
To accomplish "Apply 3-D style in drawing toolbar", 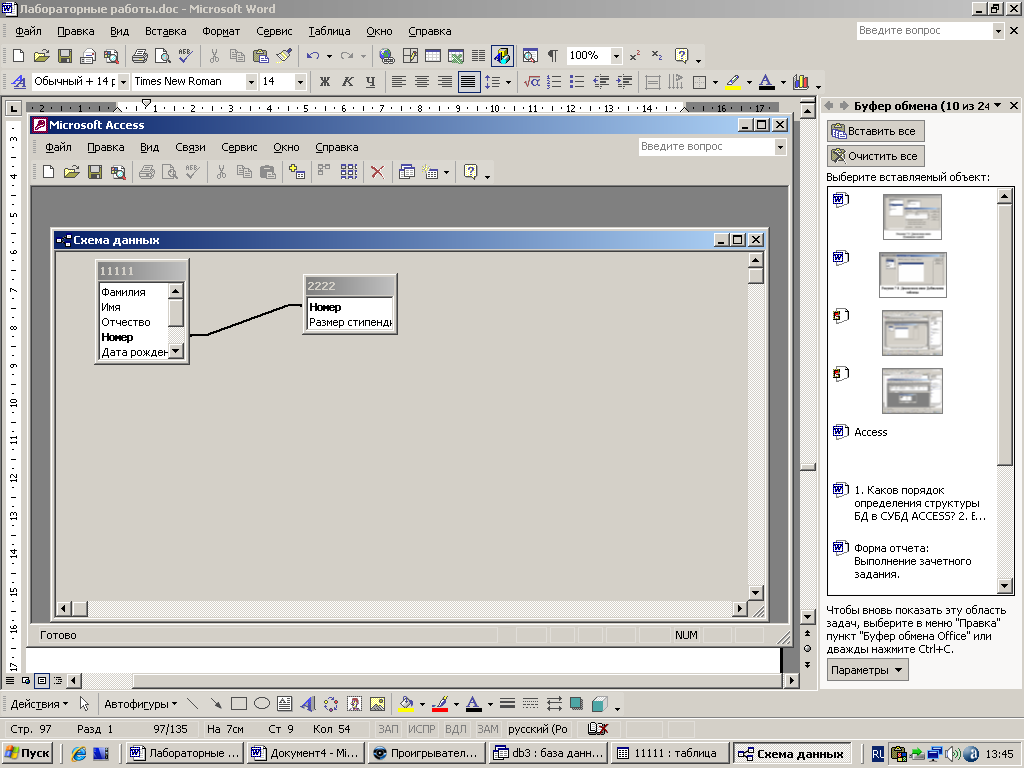I will 600,704.
